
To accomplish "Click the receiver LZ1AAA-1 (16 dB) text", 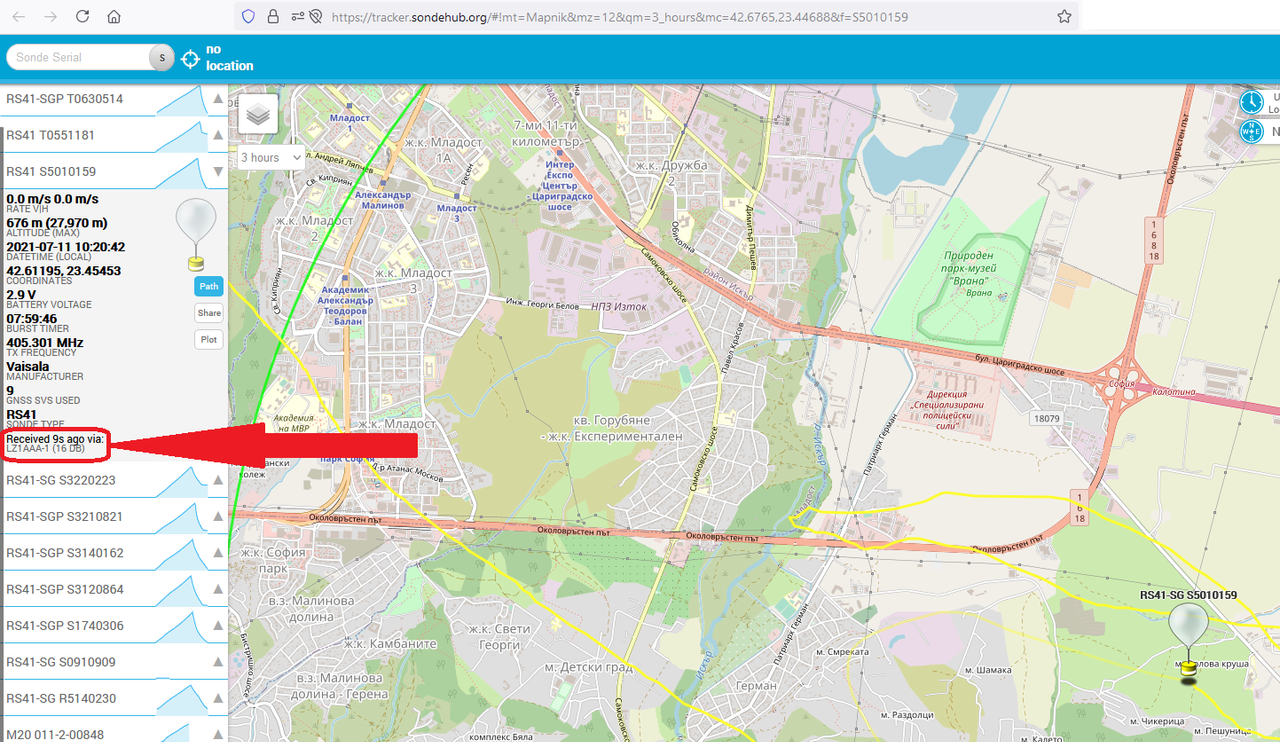I will [46, 449].
